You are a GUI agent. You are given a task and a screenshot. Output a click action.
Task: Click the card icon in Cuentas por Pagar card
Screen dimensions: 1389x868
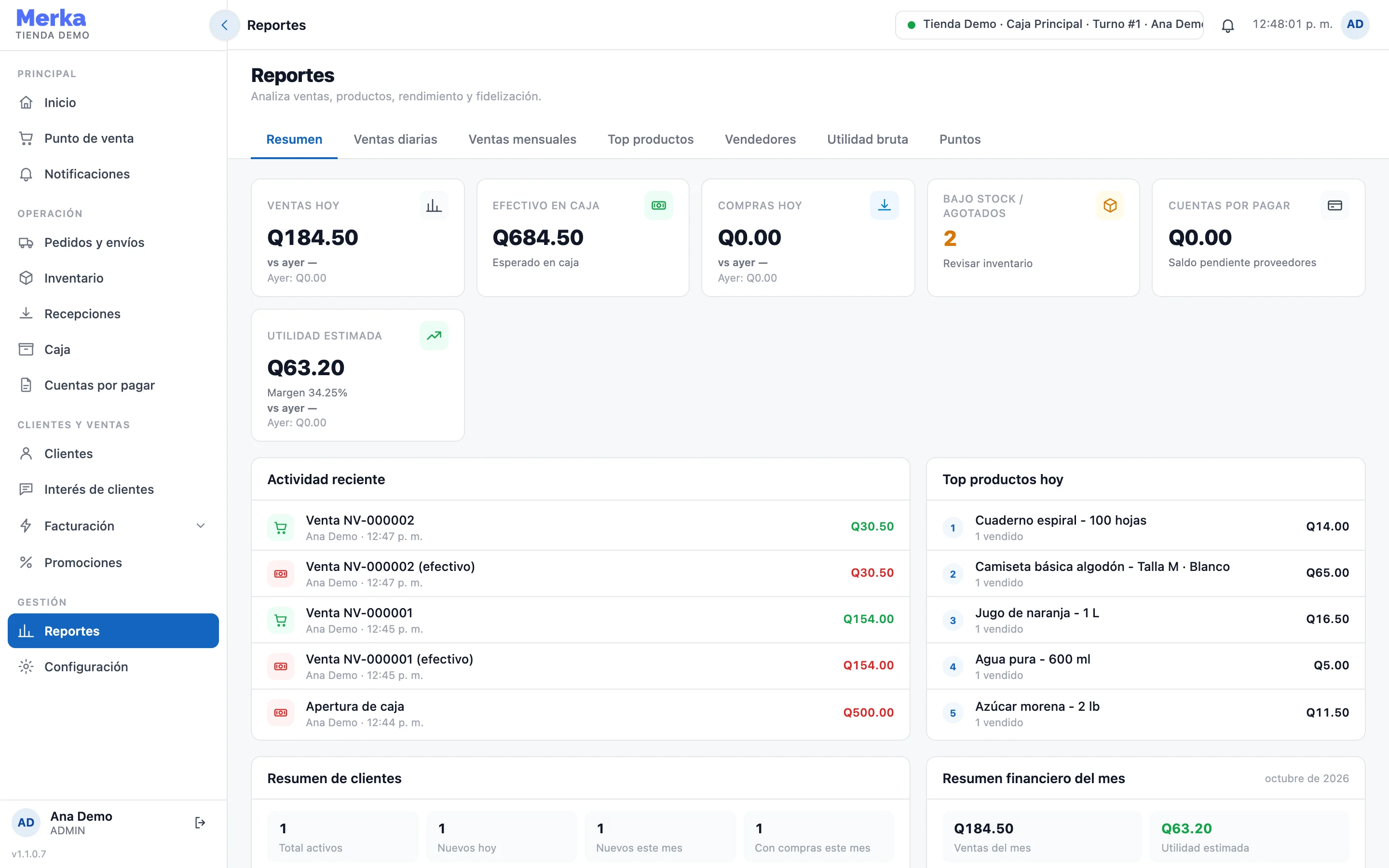point(1335,205)
